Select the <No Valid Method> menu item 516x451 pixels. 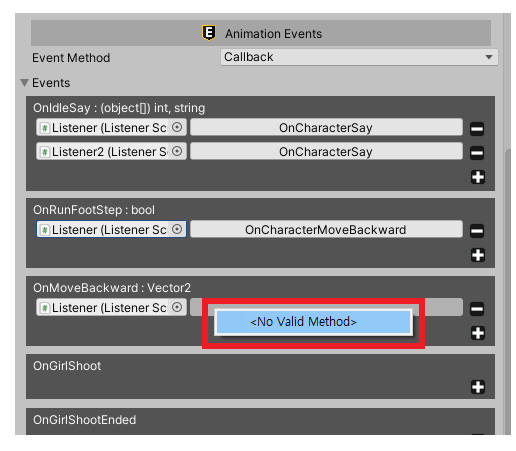[313, 322]
